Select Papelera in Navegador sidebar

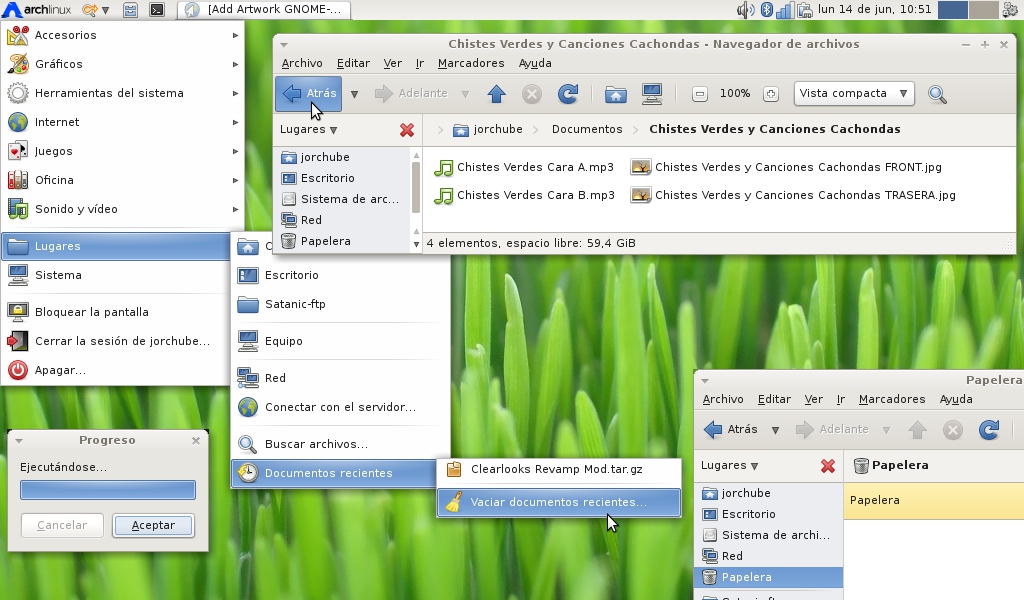[x=343, y=242]
